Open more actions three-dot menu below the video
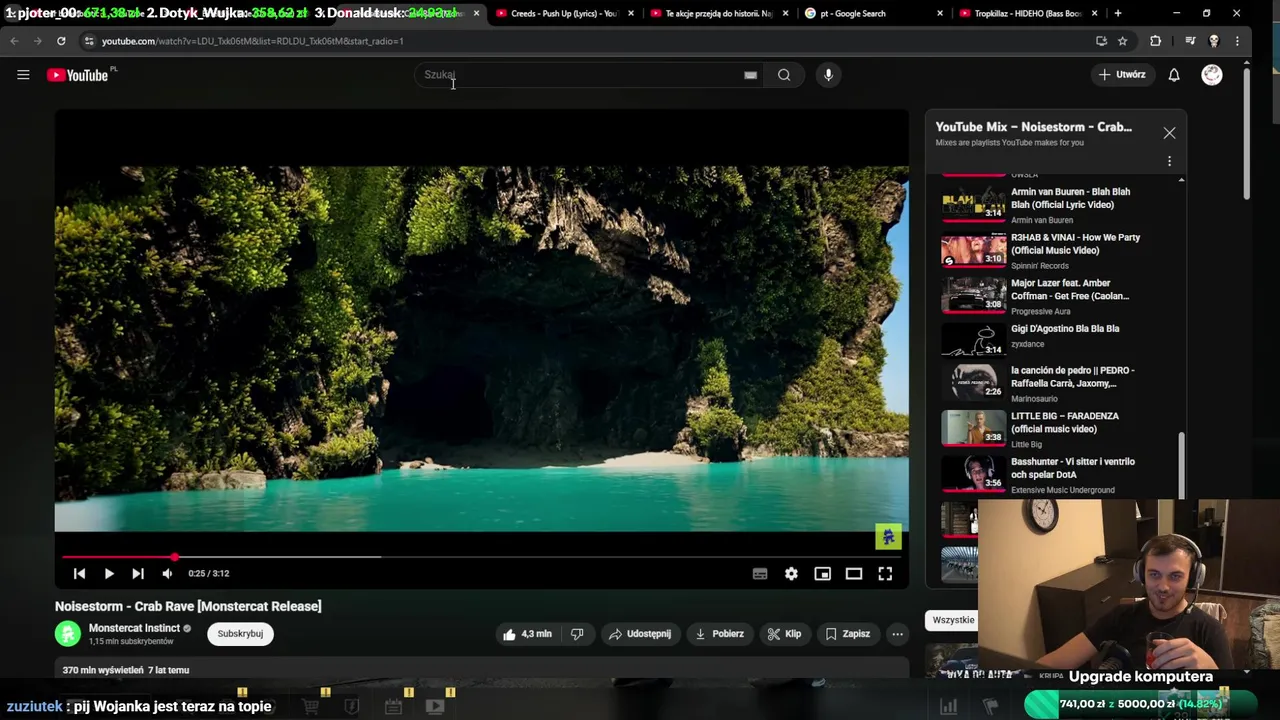This screenshot has width=1280, height=720. point(897,634)
